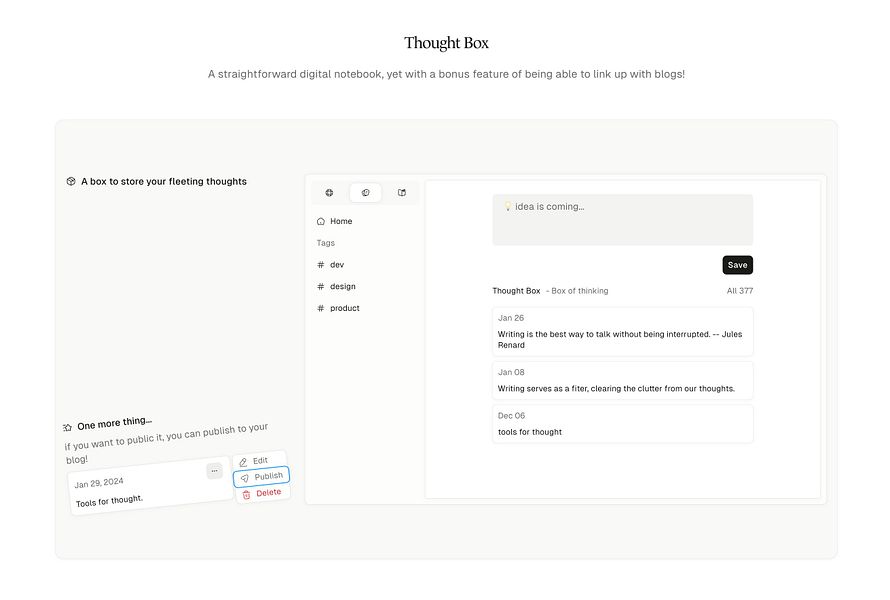Click the 'Jan 26' date label

(511, 318)
